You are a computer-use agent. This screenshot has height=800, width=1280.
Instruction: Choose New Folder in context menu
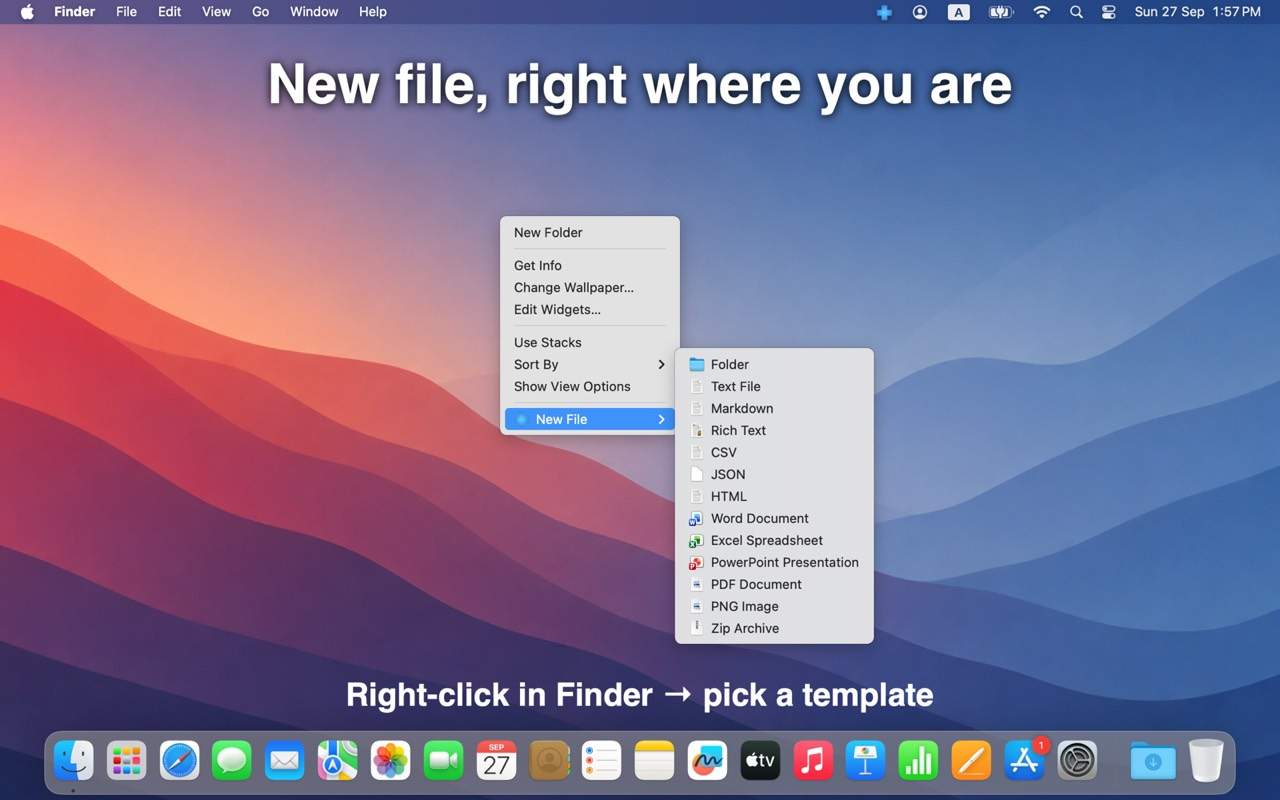click(590, 232)
